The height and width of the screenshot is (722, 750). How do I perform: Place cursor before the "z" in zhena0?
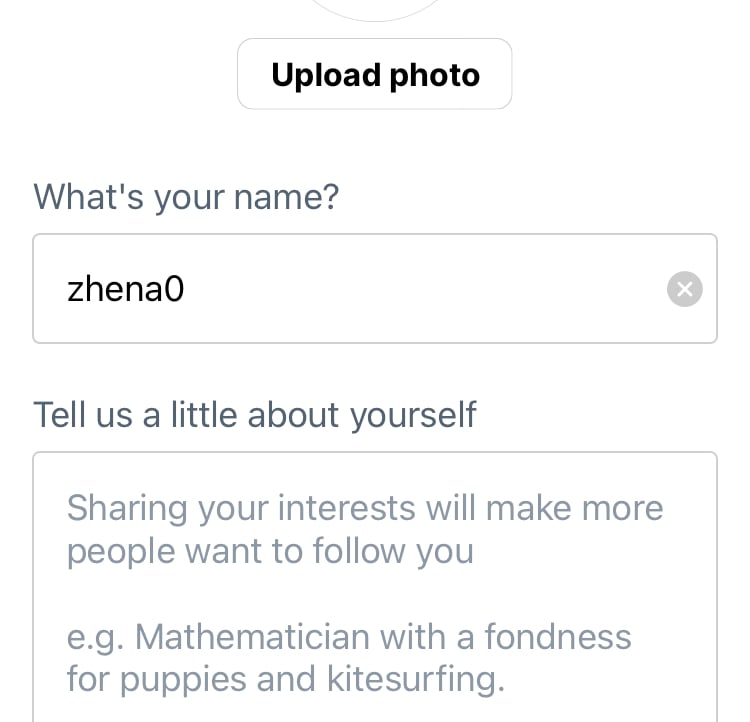coord(67,290)
